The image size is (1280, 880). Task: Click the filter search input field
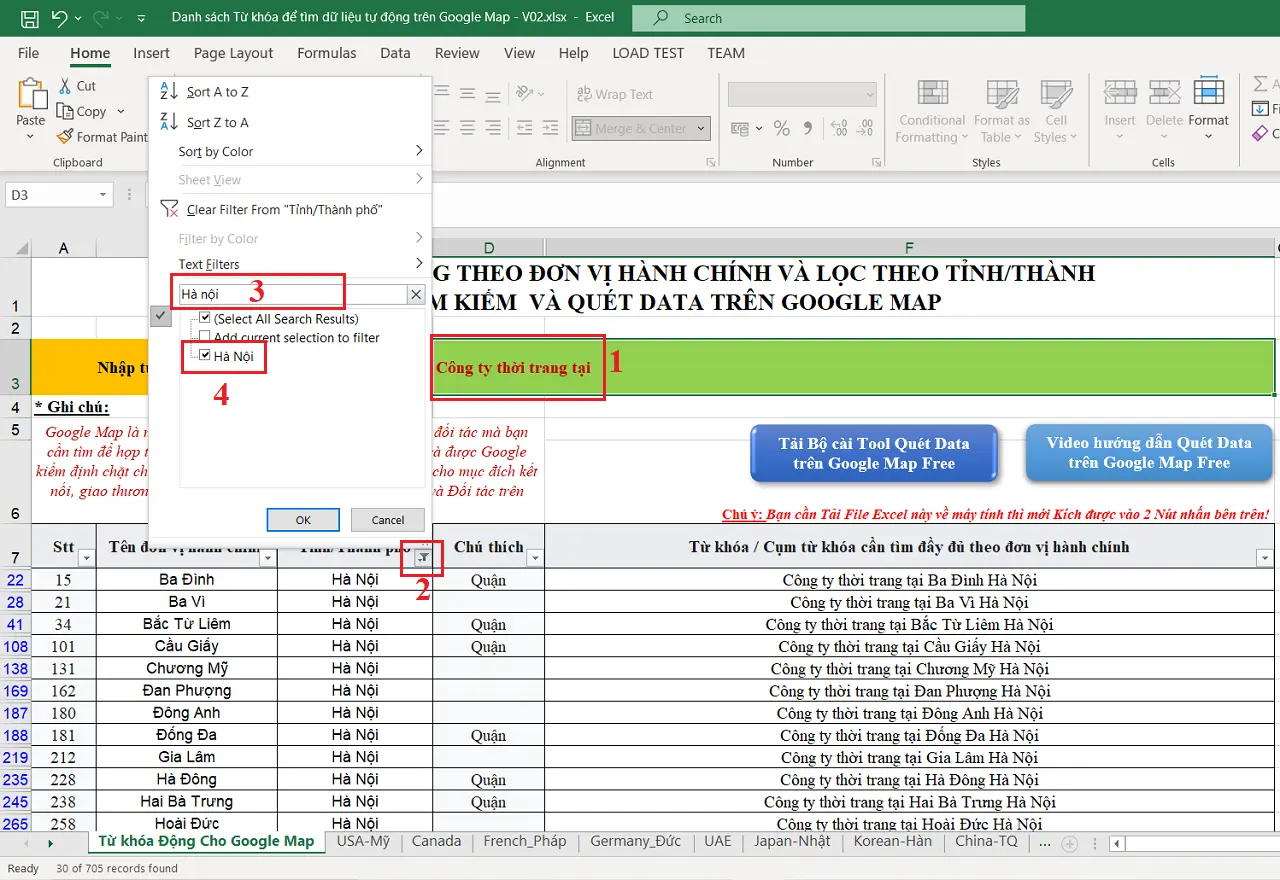[x=290, y=294]
